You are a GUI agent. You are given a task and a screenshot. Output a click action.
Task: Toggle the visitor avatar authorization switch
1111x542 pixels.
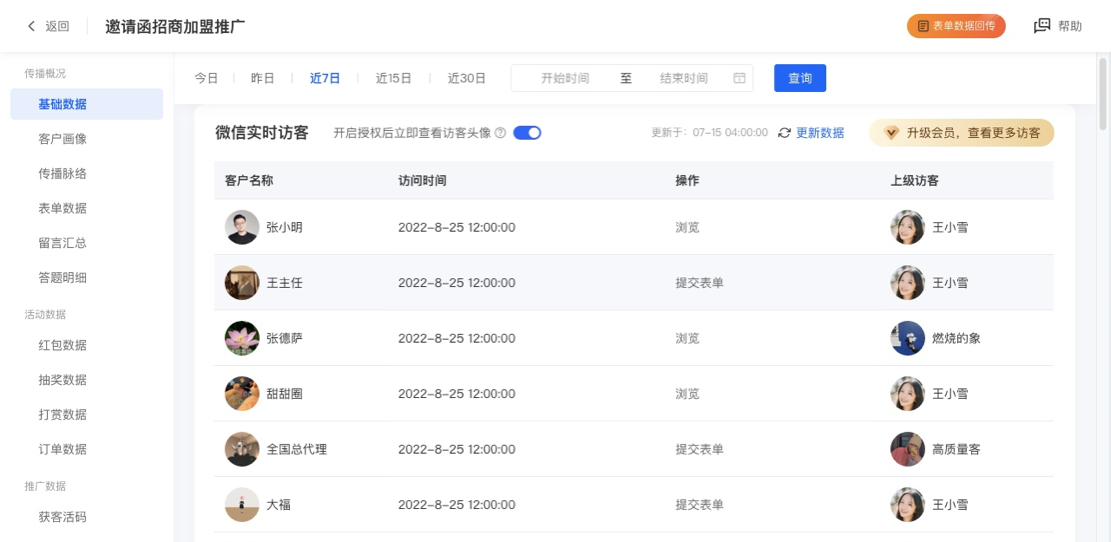pyautogui.click(x=527, y=133)
